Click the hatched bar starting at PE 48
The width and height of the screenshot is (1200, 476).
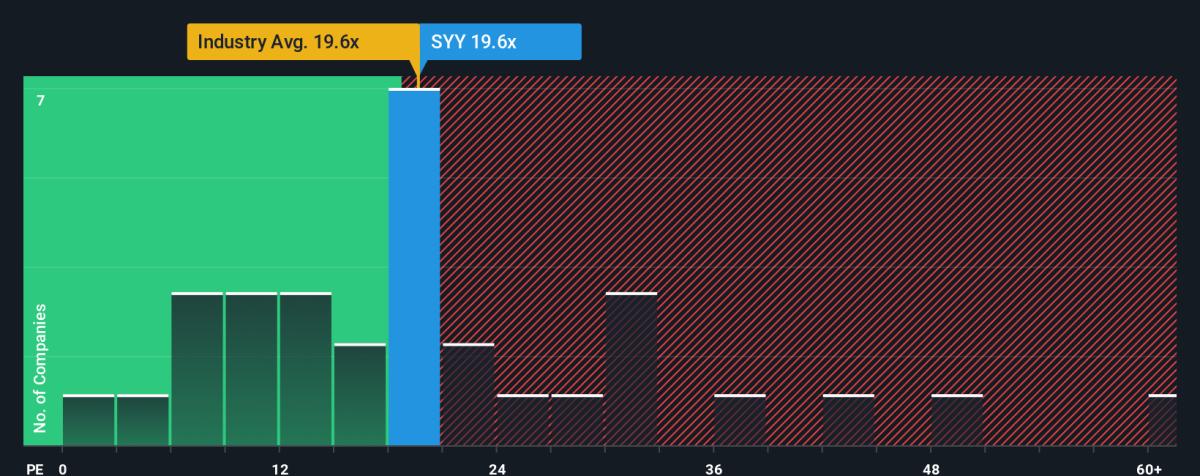coord(957,420)
